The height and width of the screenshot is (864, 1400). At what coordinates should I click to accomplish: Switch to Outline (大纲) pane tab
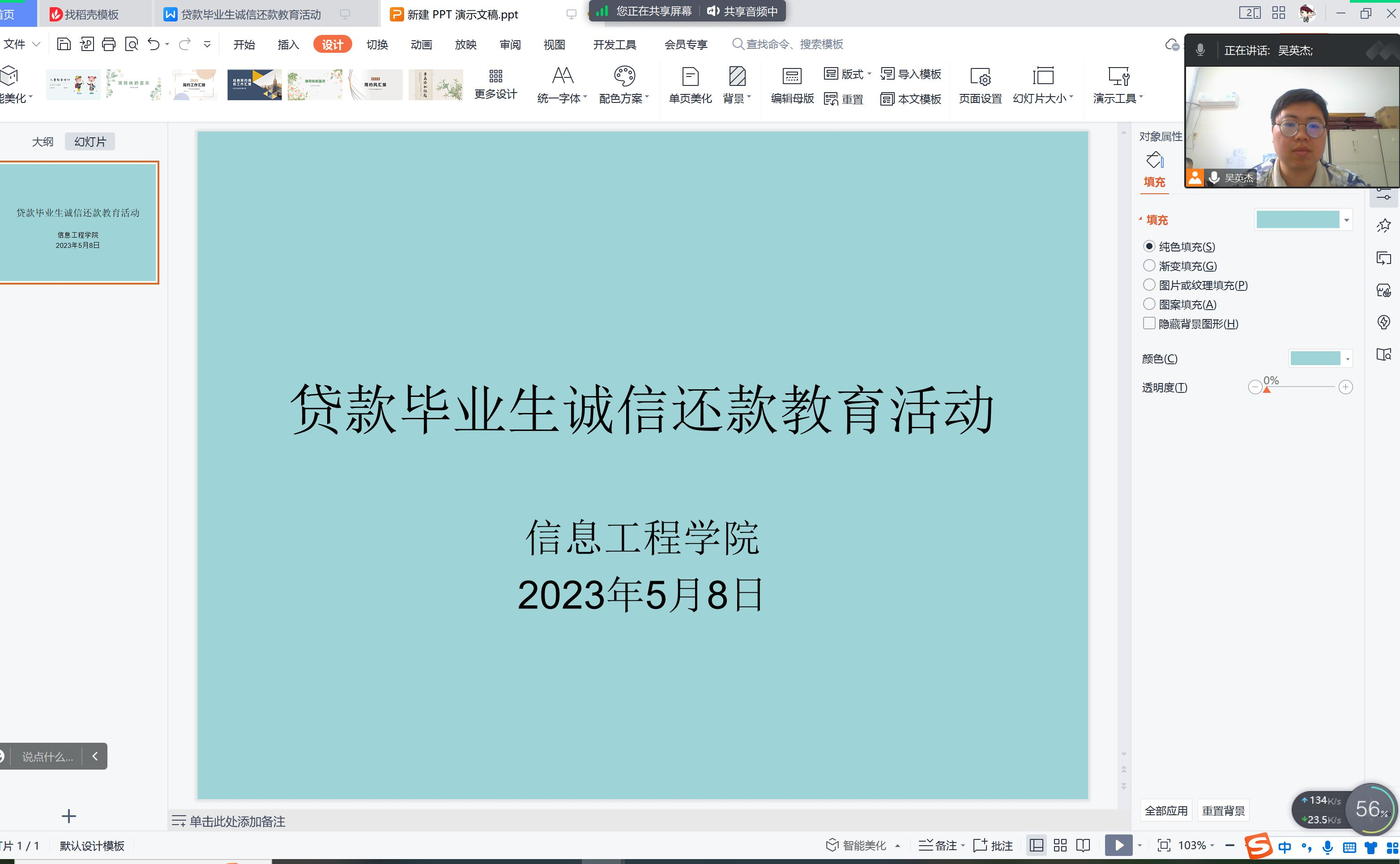[x=42, y=142]
